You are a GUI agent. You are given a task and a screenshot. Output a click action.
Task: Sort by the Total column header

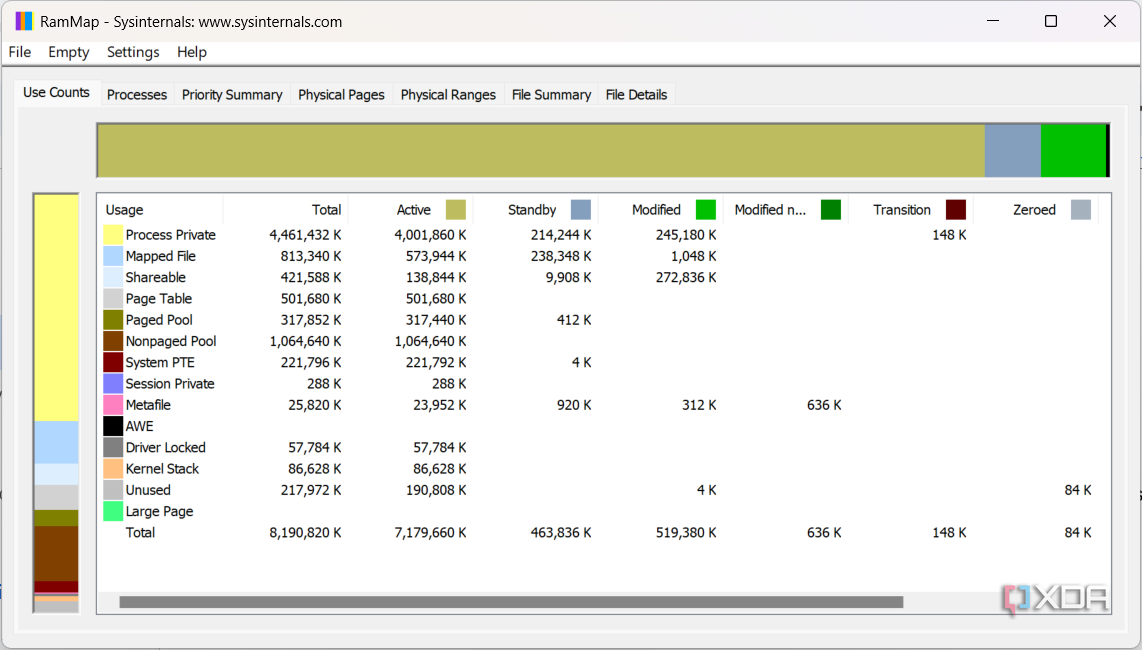pos(286,210)
